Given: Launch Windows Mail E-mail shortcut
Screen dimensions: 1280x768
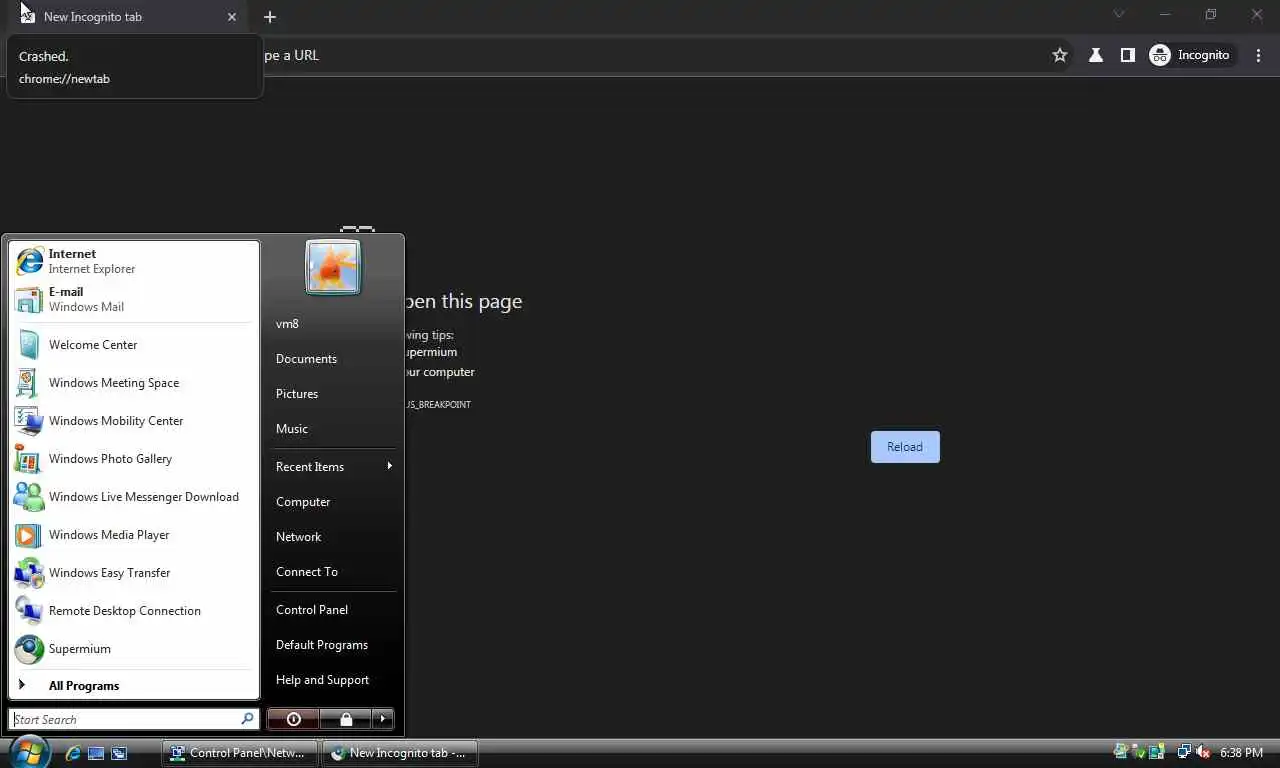Looking at the screenshot, I should 134,299.
